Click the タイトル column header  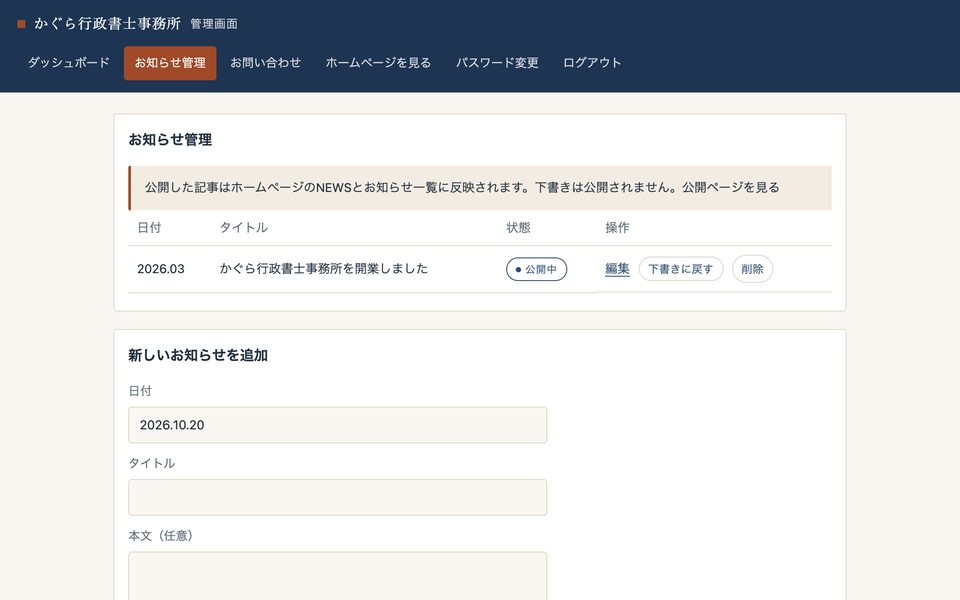click(x=244, y=227)
